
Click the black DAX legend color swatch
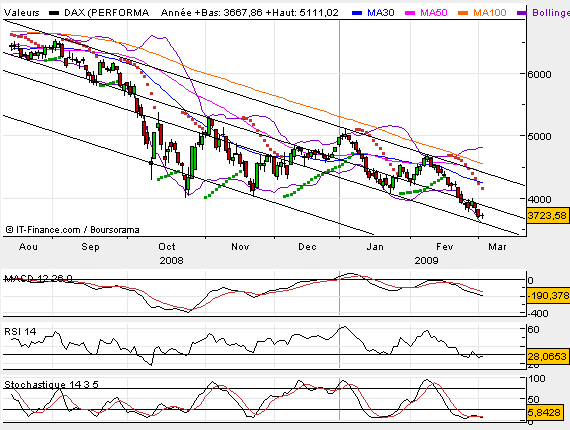pos(54,13)
